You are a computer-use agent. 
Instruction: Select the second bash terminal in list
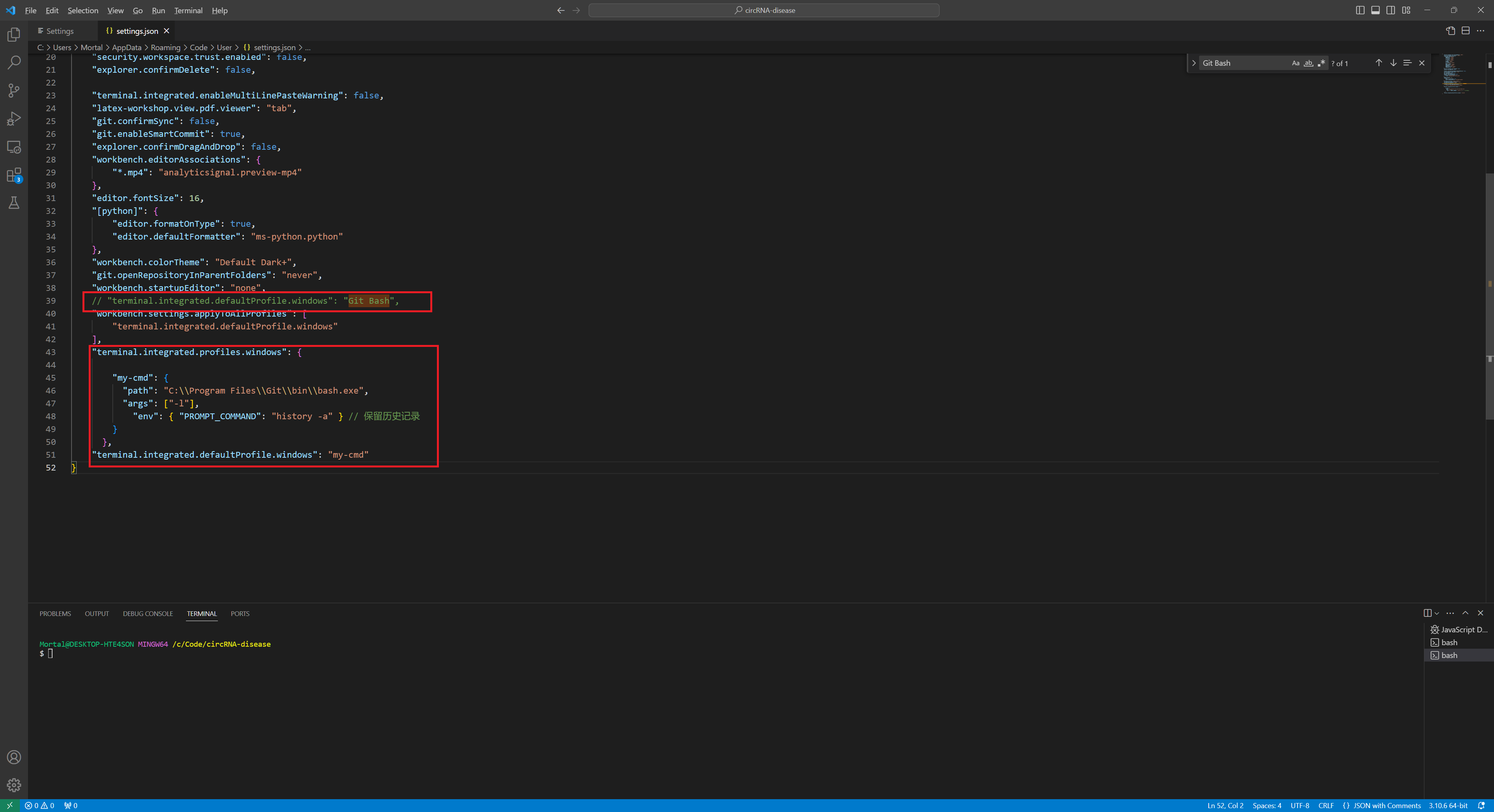[x=1448, y=655]
